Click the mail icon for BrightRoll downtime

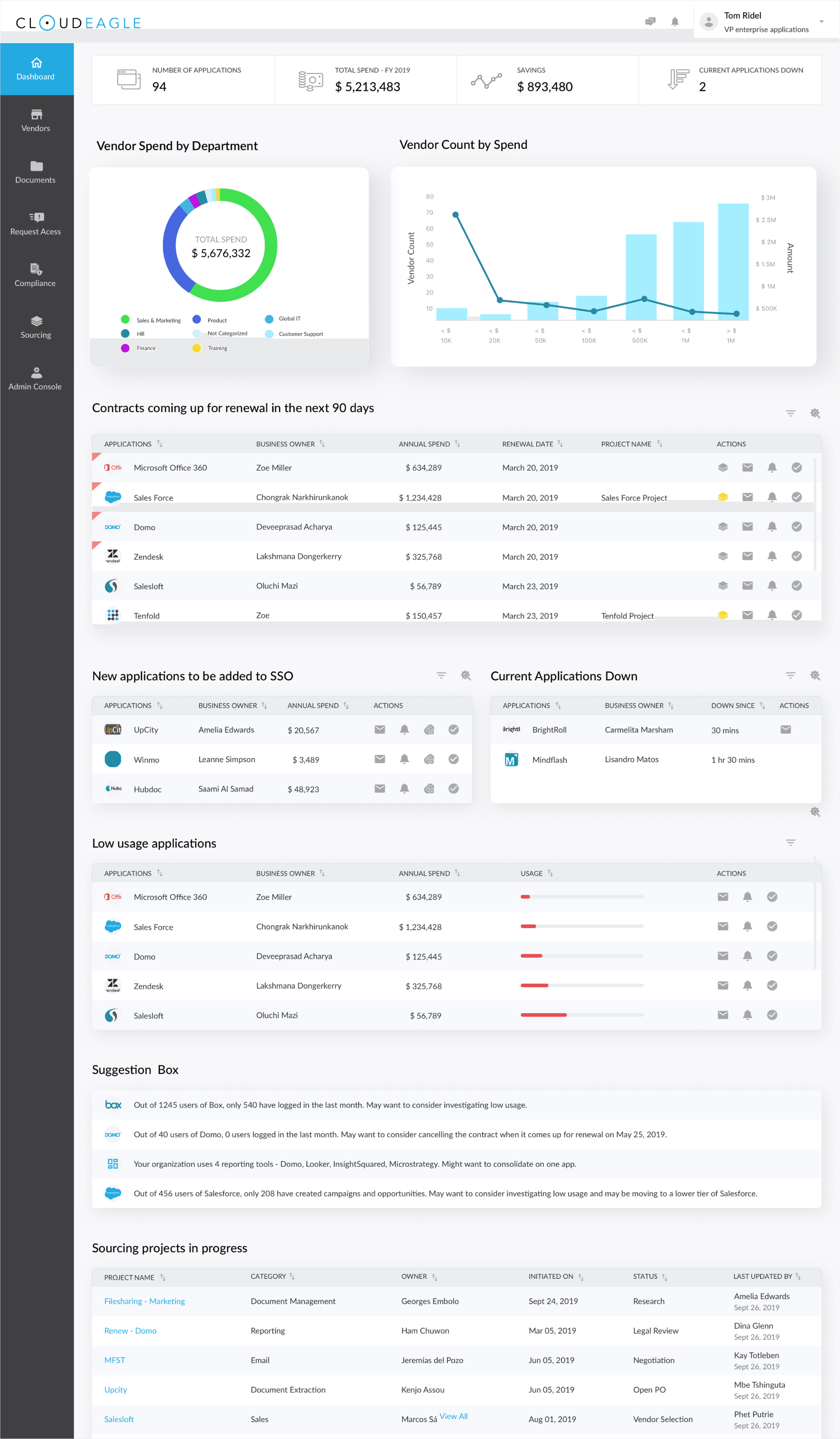tap(785, 730)
